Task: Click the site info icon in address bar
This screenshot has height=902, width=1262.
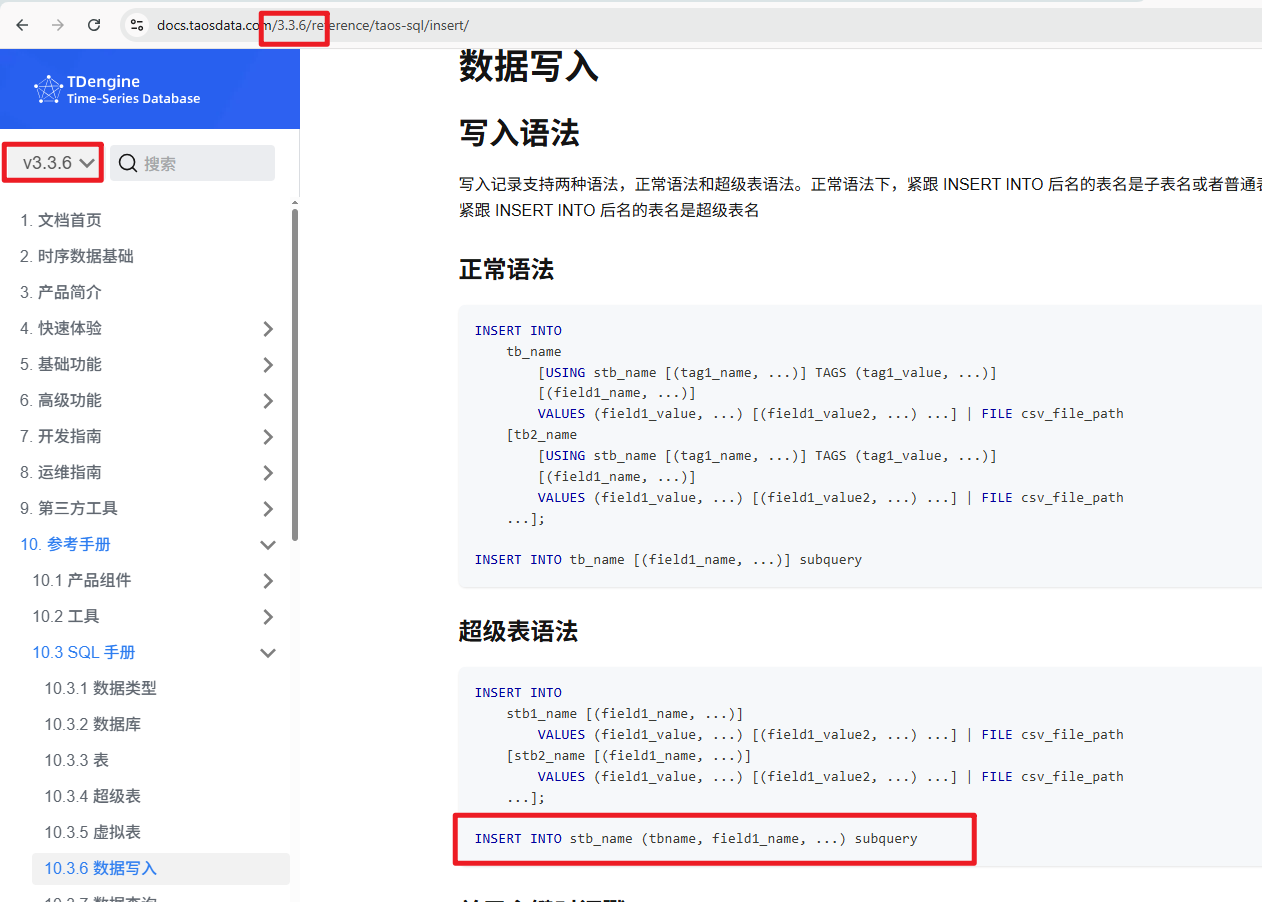Action: [137, 25]
